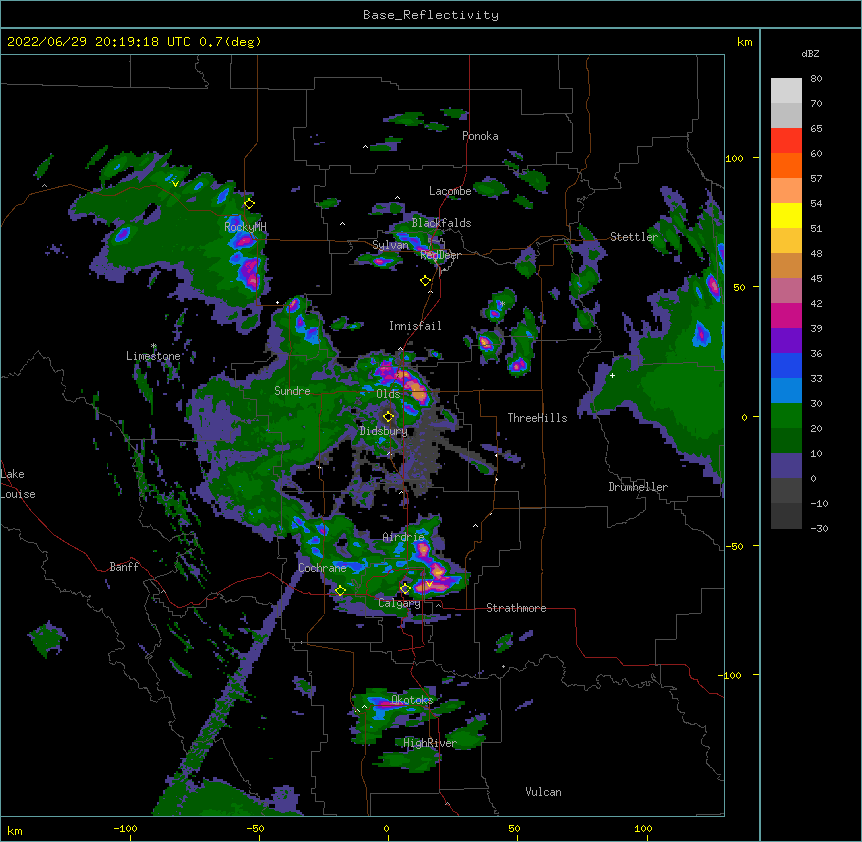Click the Cochrane town label
This screenshot has height=842, width=862.
pos(322,568)
